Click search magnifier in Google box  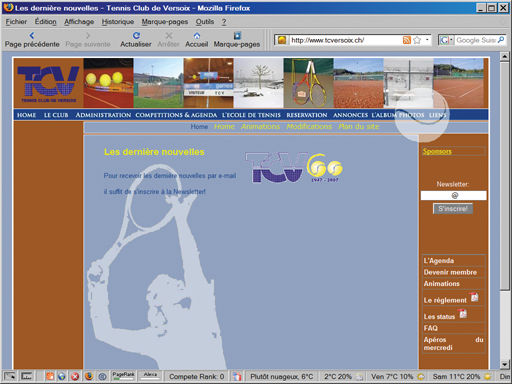point(501,40)
